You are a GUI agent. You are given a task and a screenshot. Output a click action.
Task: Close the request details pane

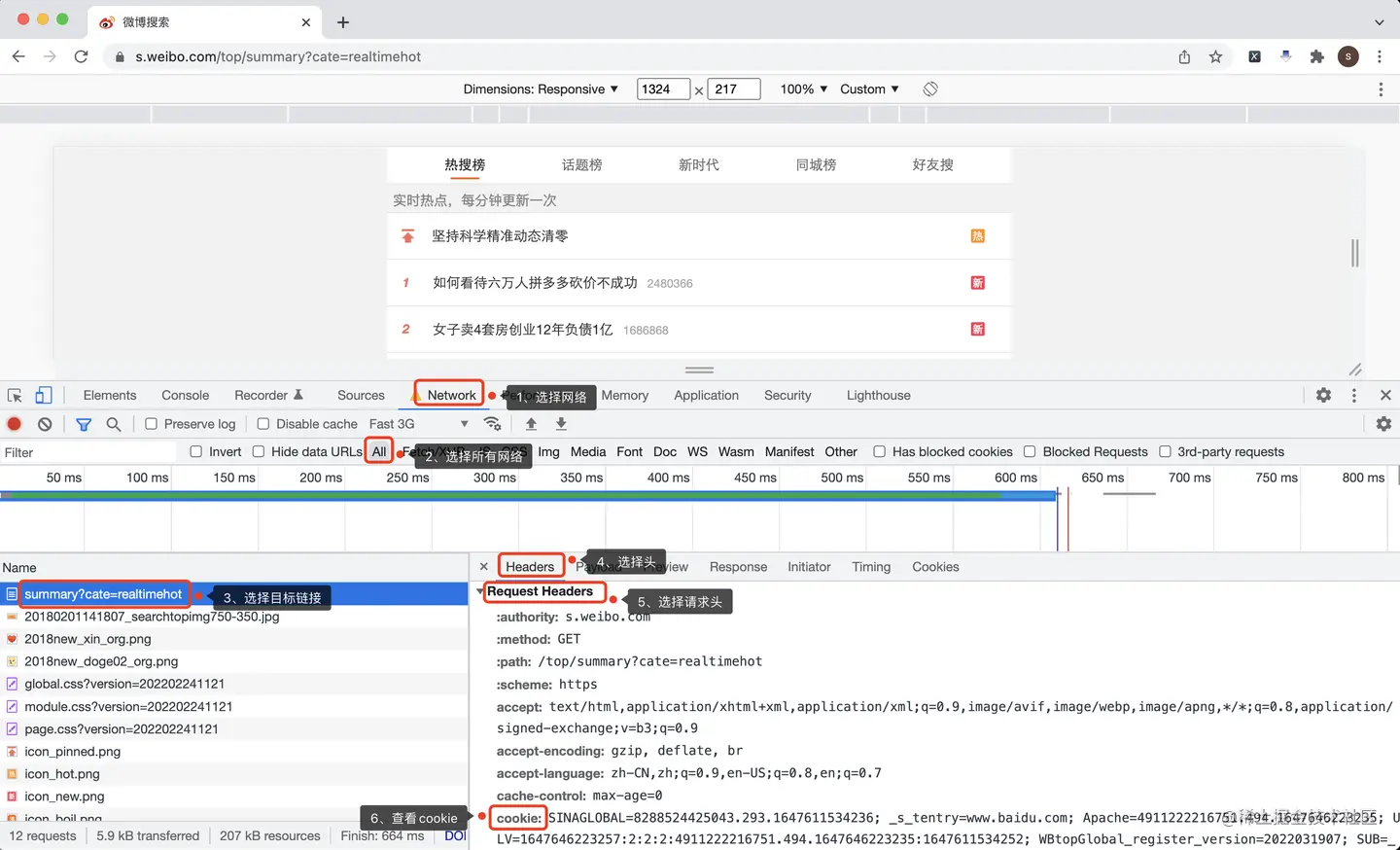(x=484, y=566)
